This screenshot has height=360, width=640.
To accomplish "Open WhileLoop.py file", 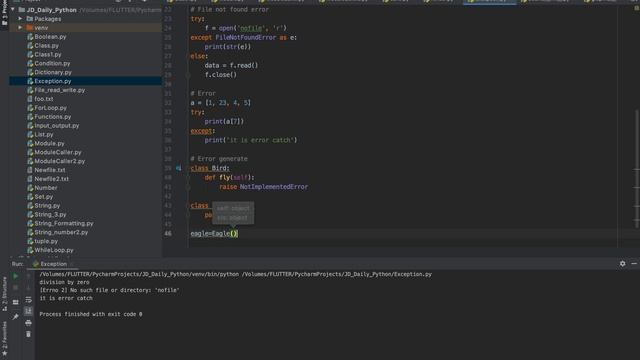I will click(53, 250).
